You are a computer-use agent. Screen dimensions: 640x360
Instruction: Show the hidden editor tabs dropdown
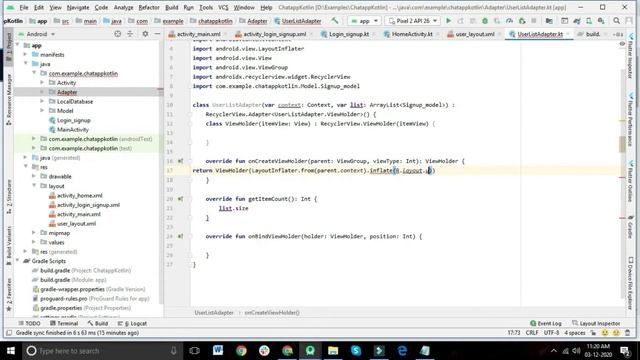click(618, 34)
